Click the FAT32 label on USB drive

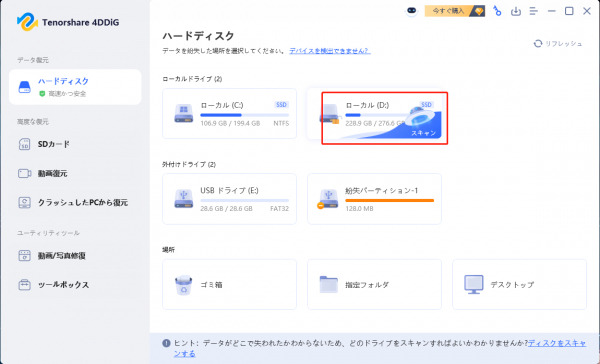279,209
